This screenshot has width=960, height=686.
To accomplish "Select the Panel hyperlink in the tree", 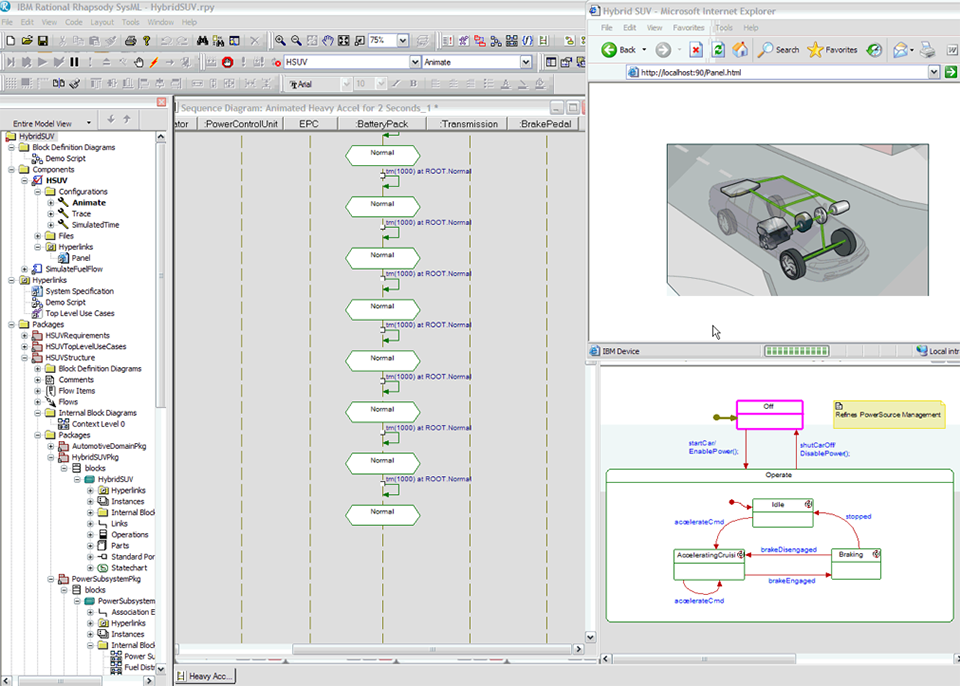I will pos(81,258).
